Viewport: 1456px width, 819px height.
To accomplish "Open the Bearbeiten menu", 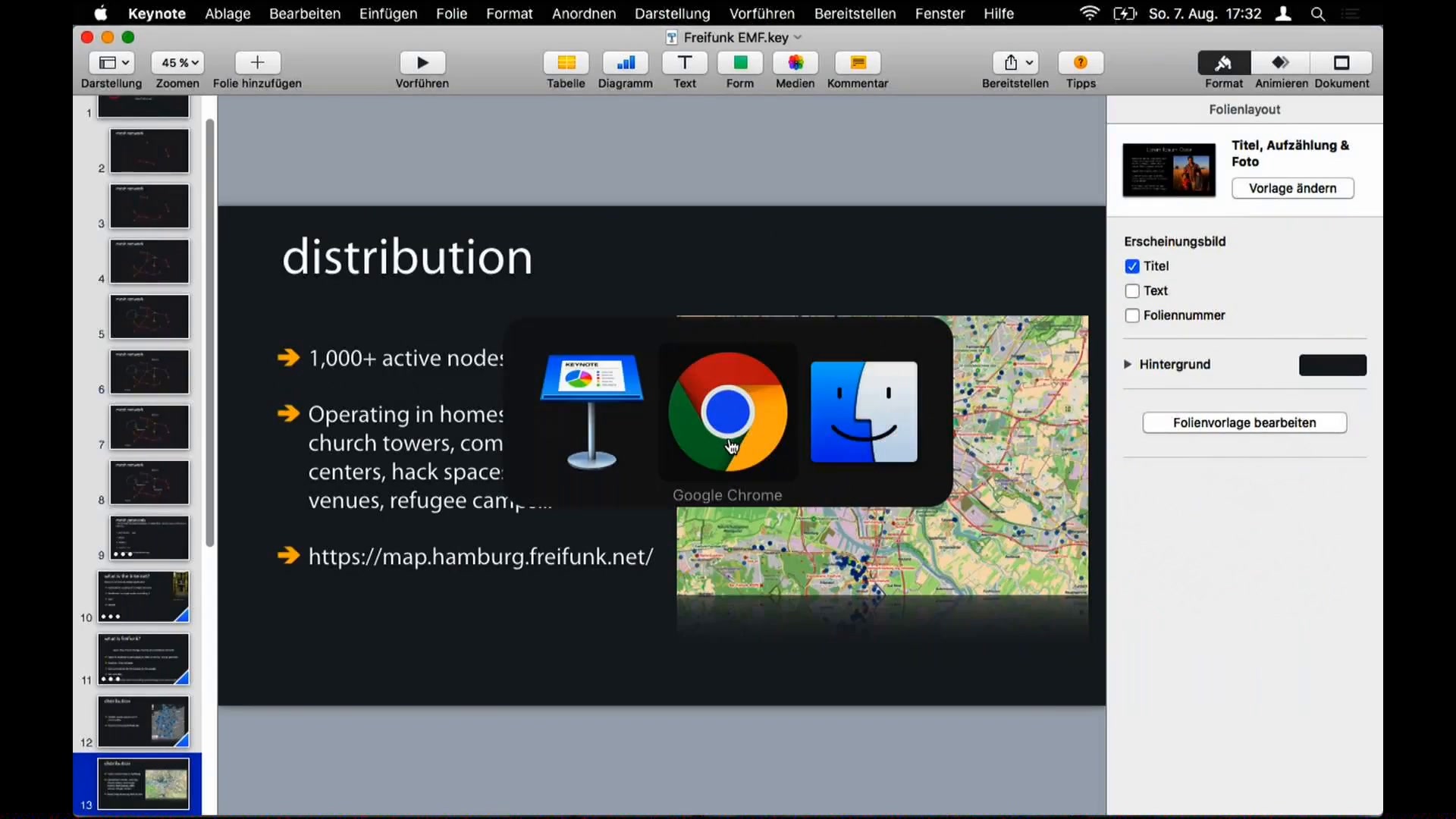I will (305, 14).
